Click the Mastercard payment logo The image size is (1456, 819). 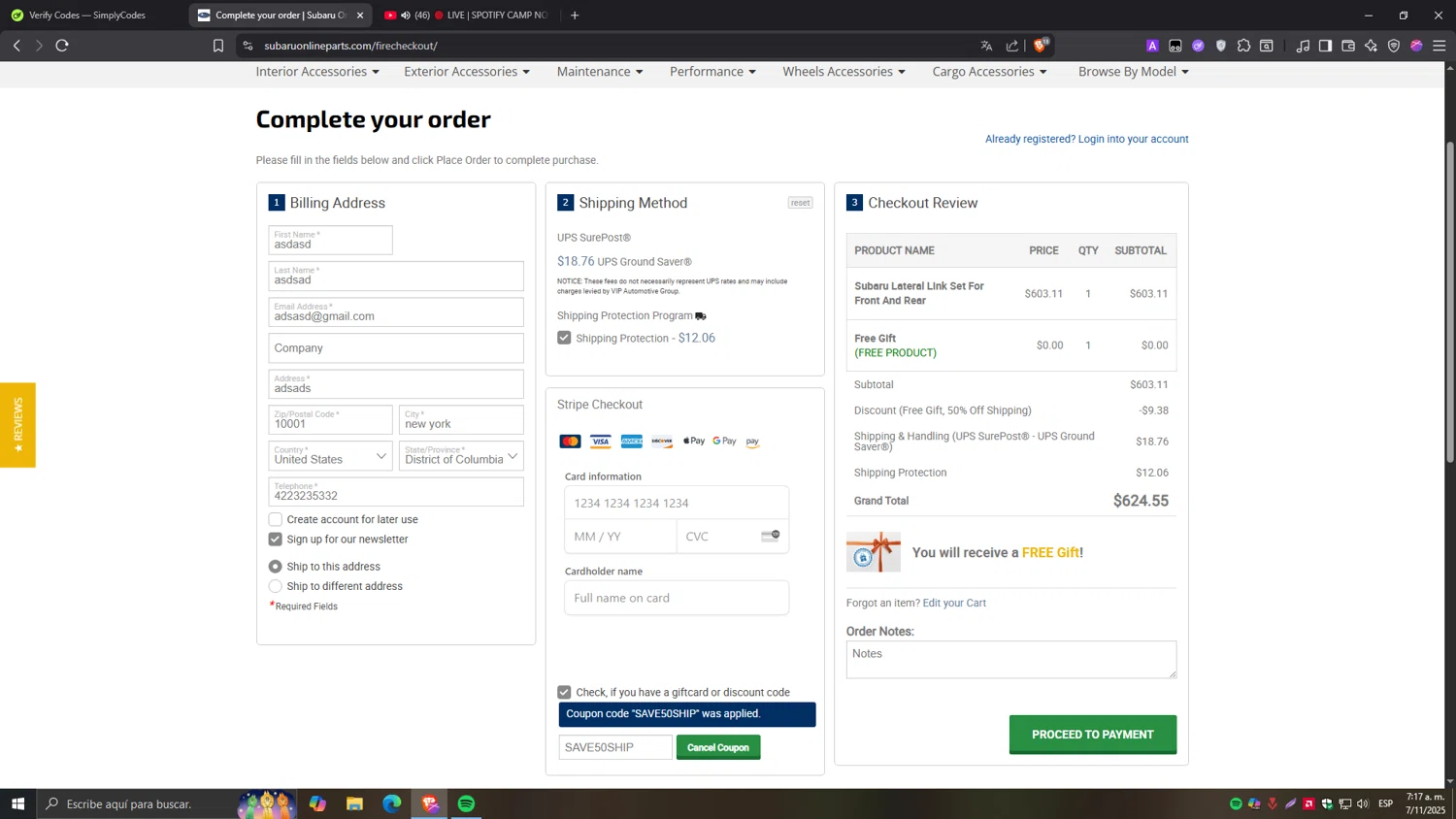click(x=570, y=442)
